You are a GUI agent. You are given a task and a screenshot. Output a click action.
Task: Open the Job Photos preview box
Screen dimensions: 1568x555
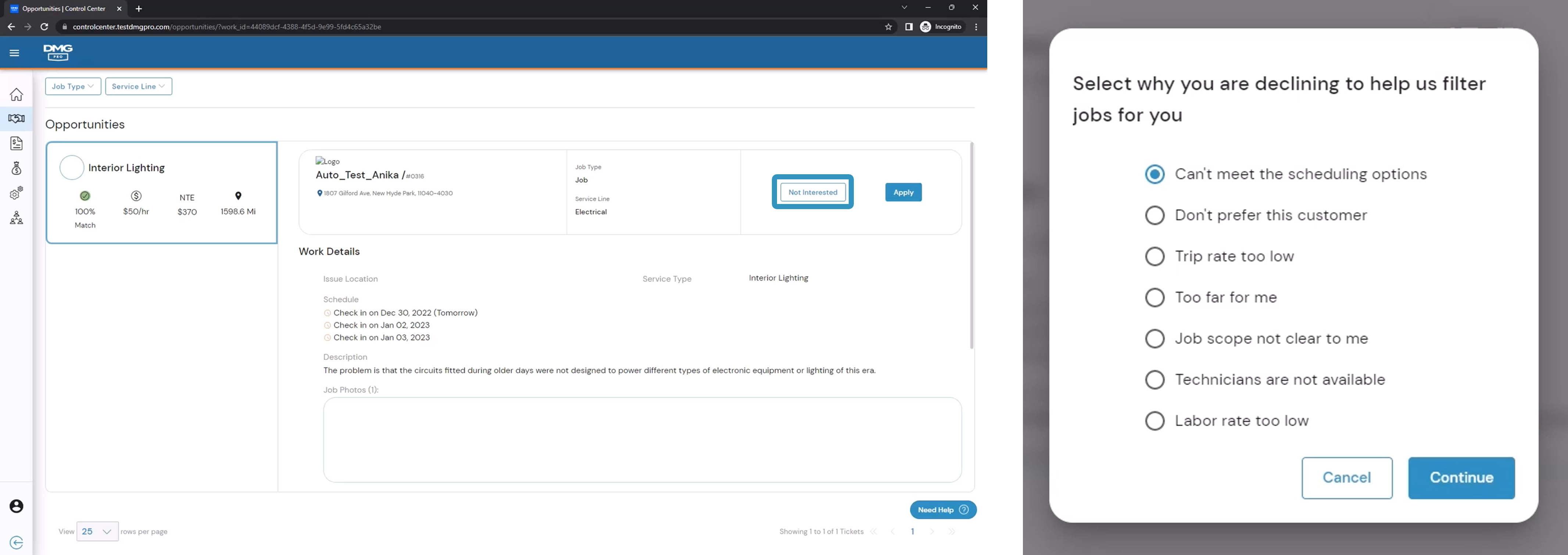tap(642, 440)
